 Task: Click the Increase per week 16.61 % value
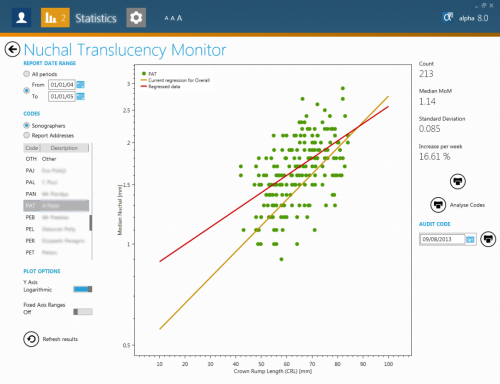tap(434, 156)
